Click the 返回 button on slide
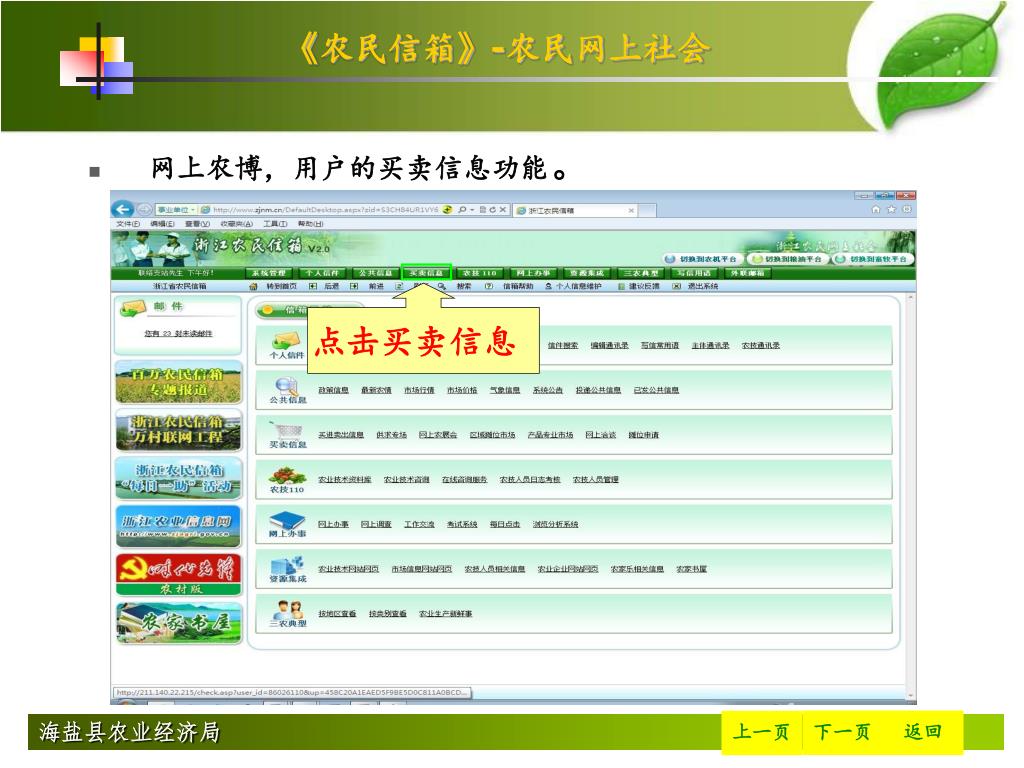1024x768 pixels. 923,732
